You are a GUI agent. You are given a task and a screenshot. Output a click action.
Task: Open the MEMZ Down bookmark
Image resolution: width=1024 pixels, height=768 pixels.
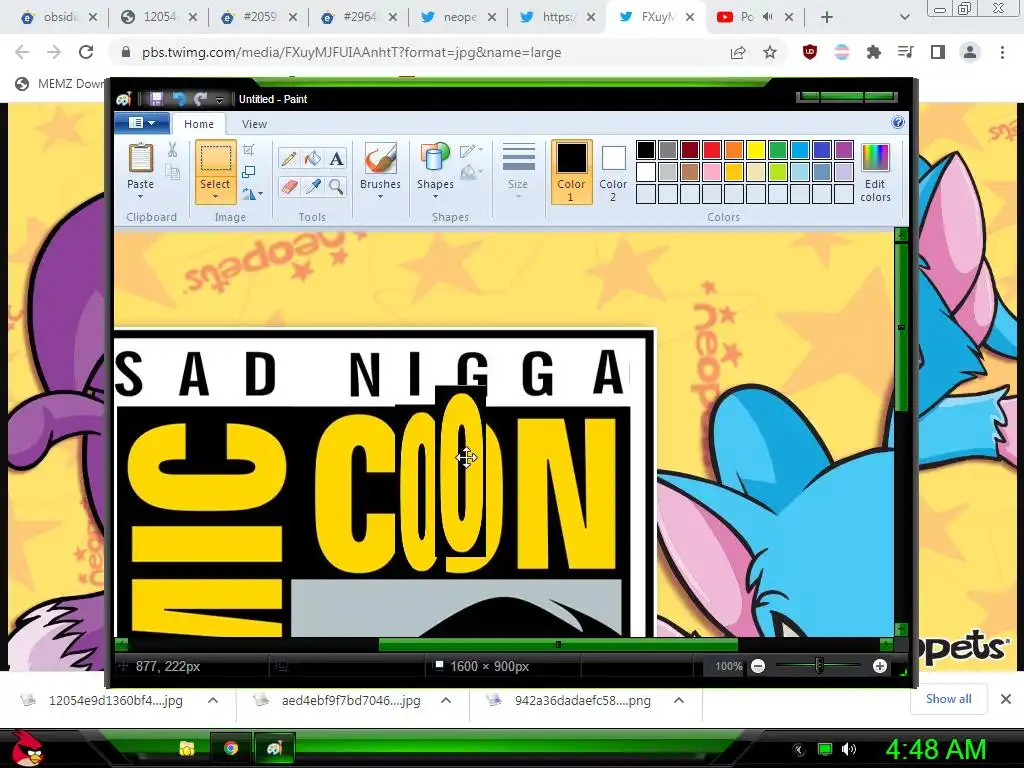click(60, 84)
